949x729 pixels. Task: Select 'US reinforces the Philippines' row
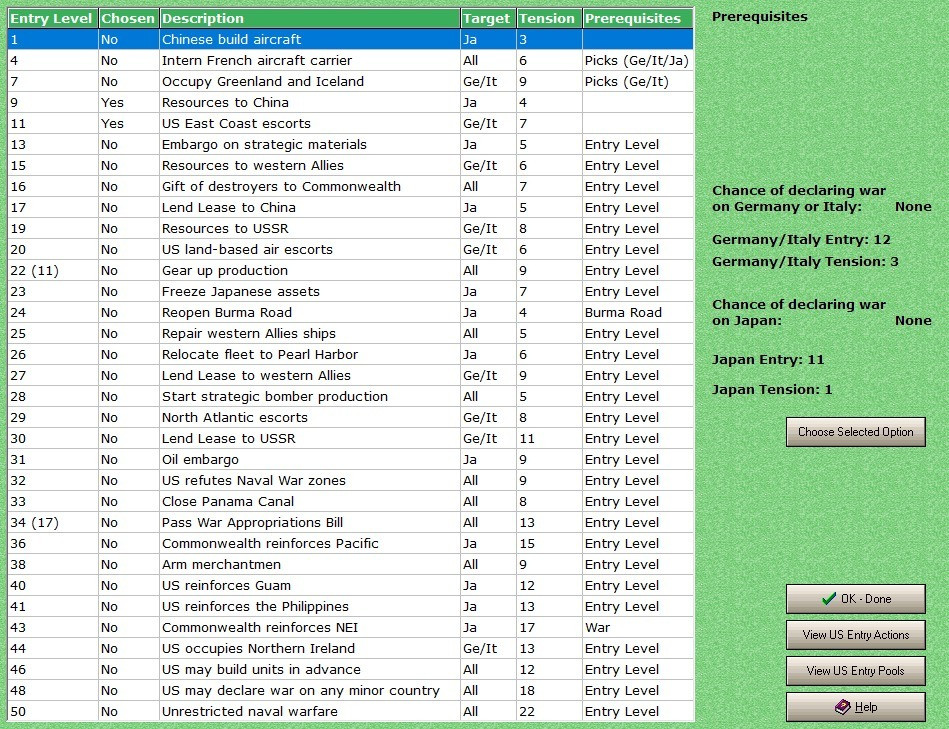(350, 606)
